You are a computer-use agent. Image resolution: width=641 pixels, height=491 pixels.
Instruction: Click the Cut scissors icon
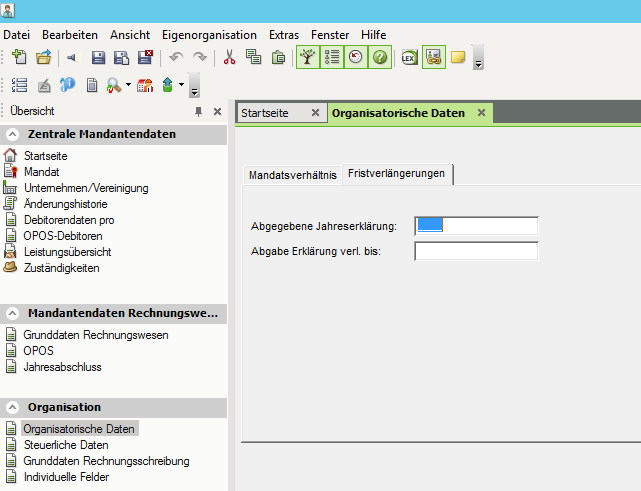pos(230,58)
